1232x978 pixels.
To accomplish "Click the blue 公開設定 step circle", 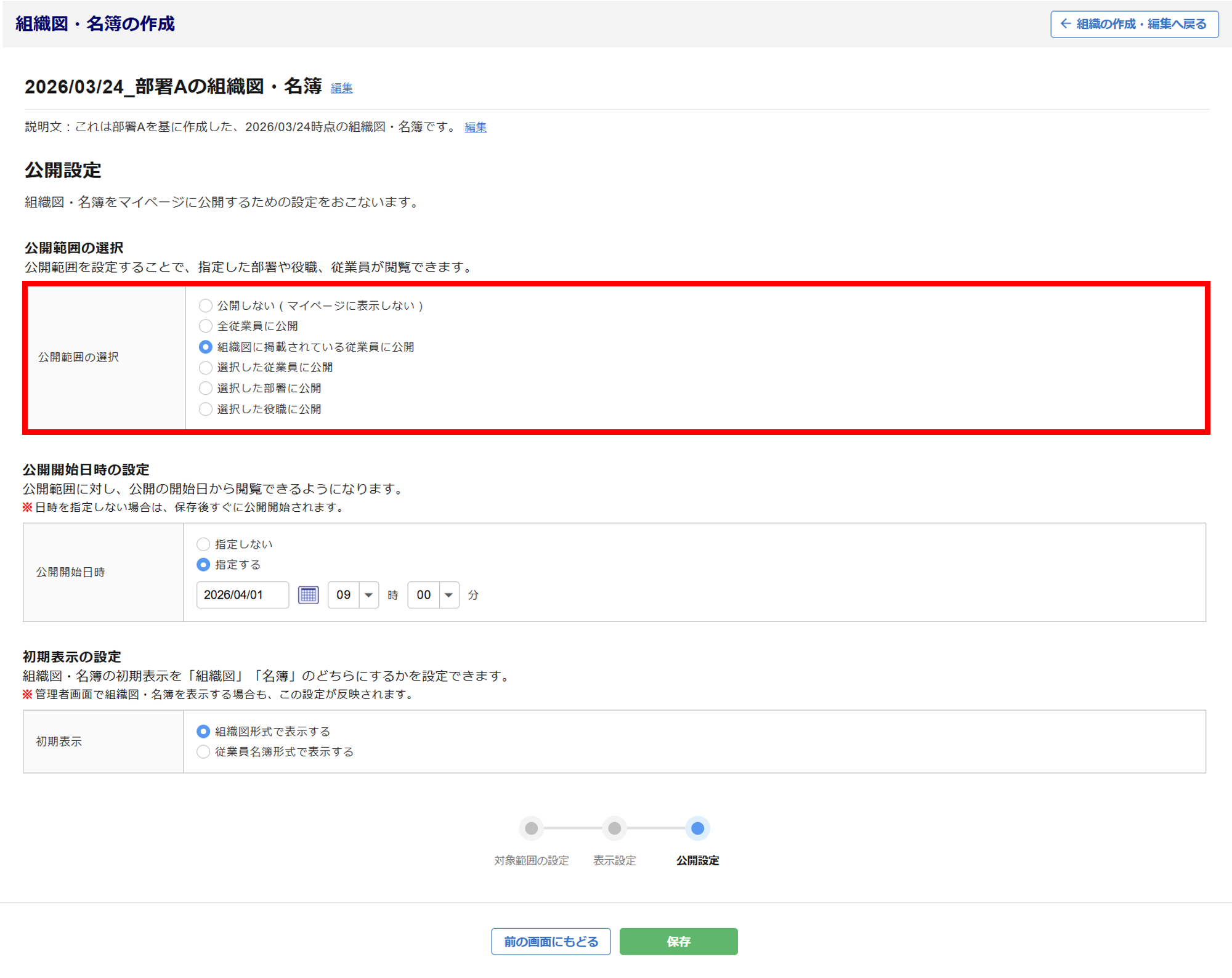I will pos(697,828).
